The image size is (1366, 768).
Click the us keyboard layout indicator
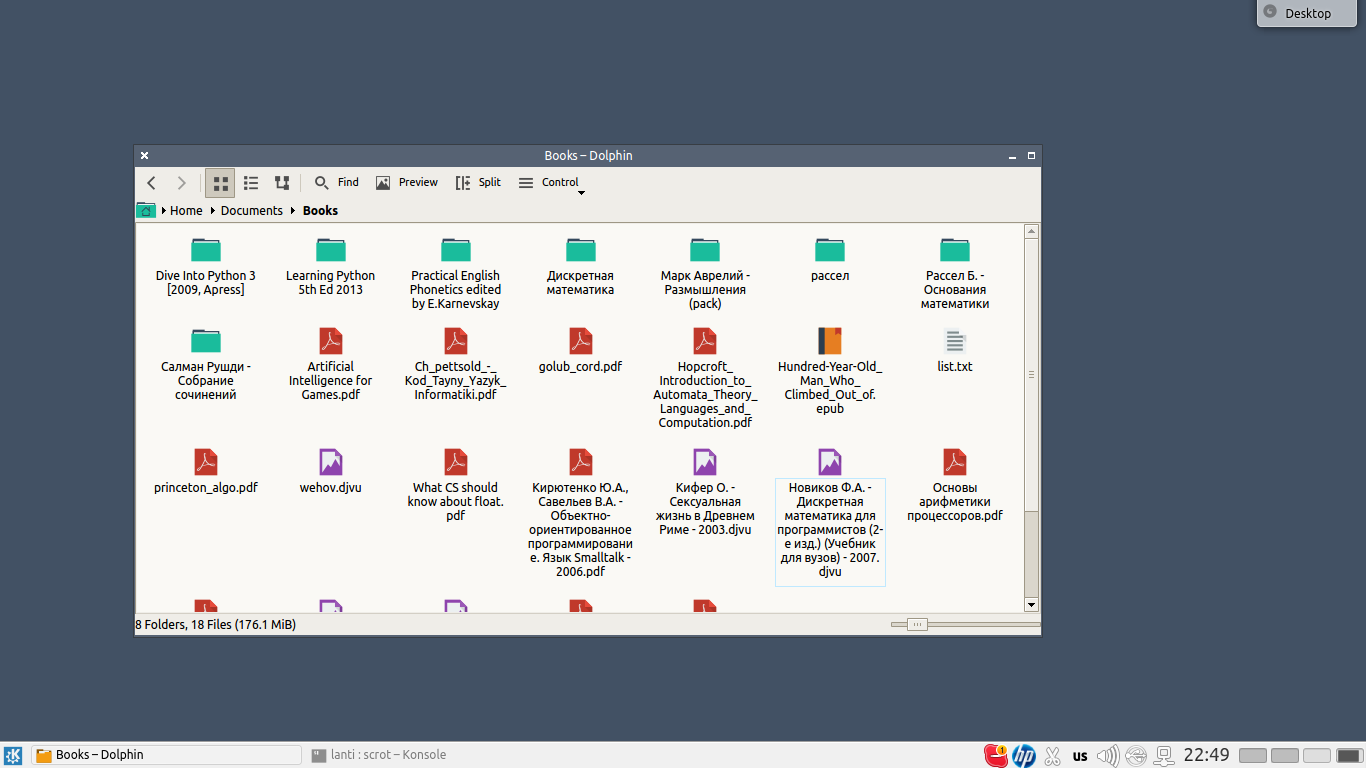1080,756
